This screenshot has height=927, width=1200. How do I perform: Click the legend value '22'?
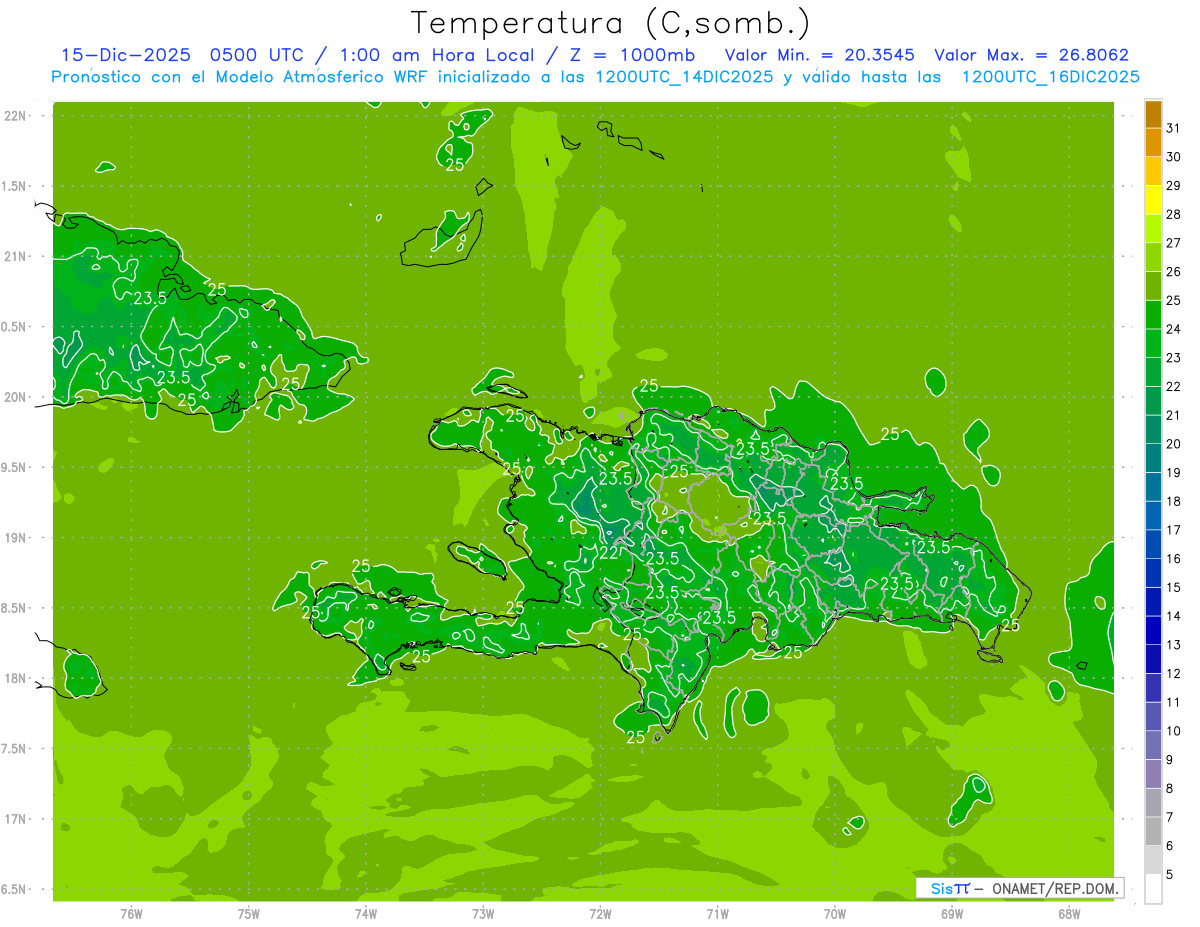coord(1174,386)
